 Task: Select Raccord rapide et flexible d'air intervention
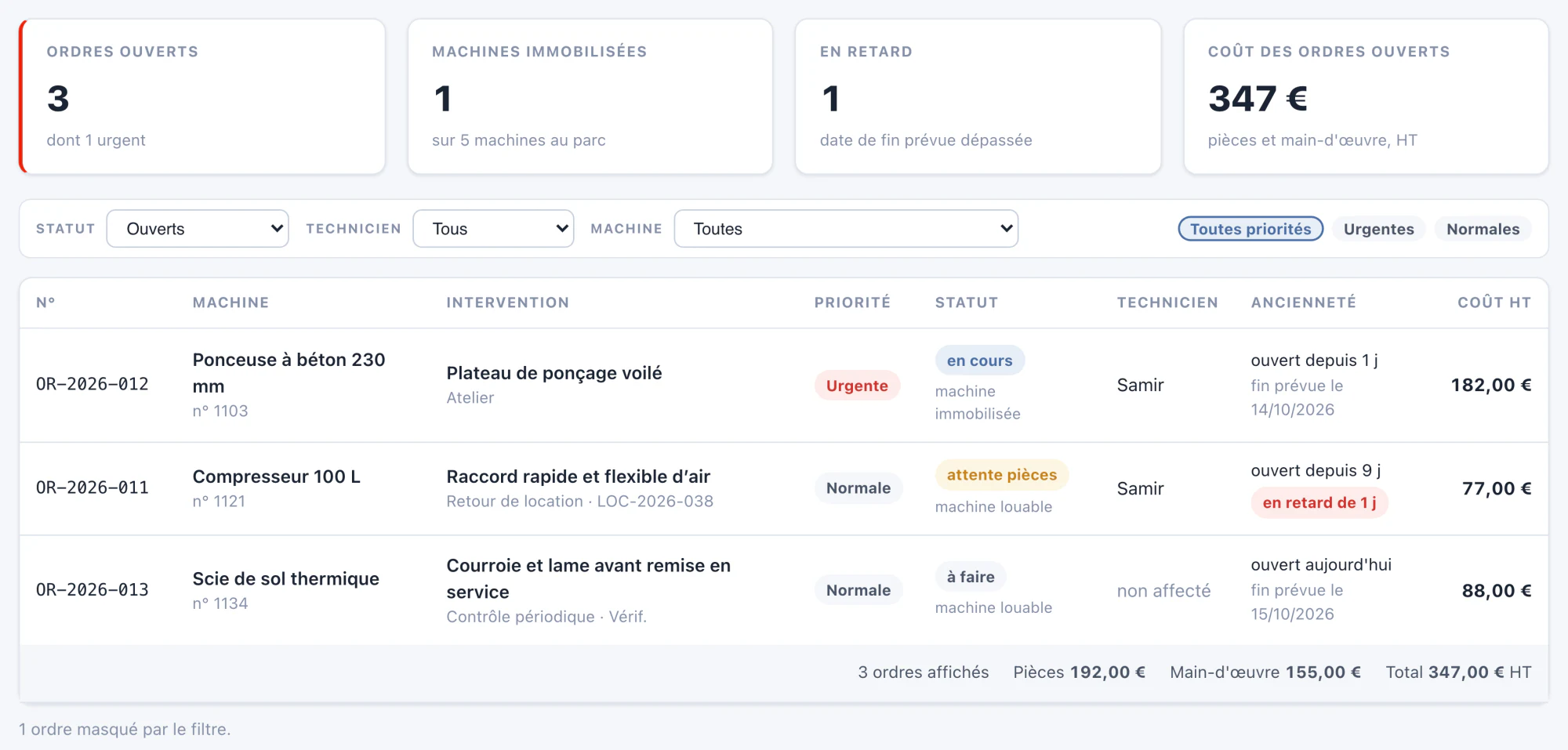point(579,476)
